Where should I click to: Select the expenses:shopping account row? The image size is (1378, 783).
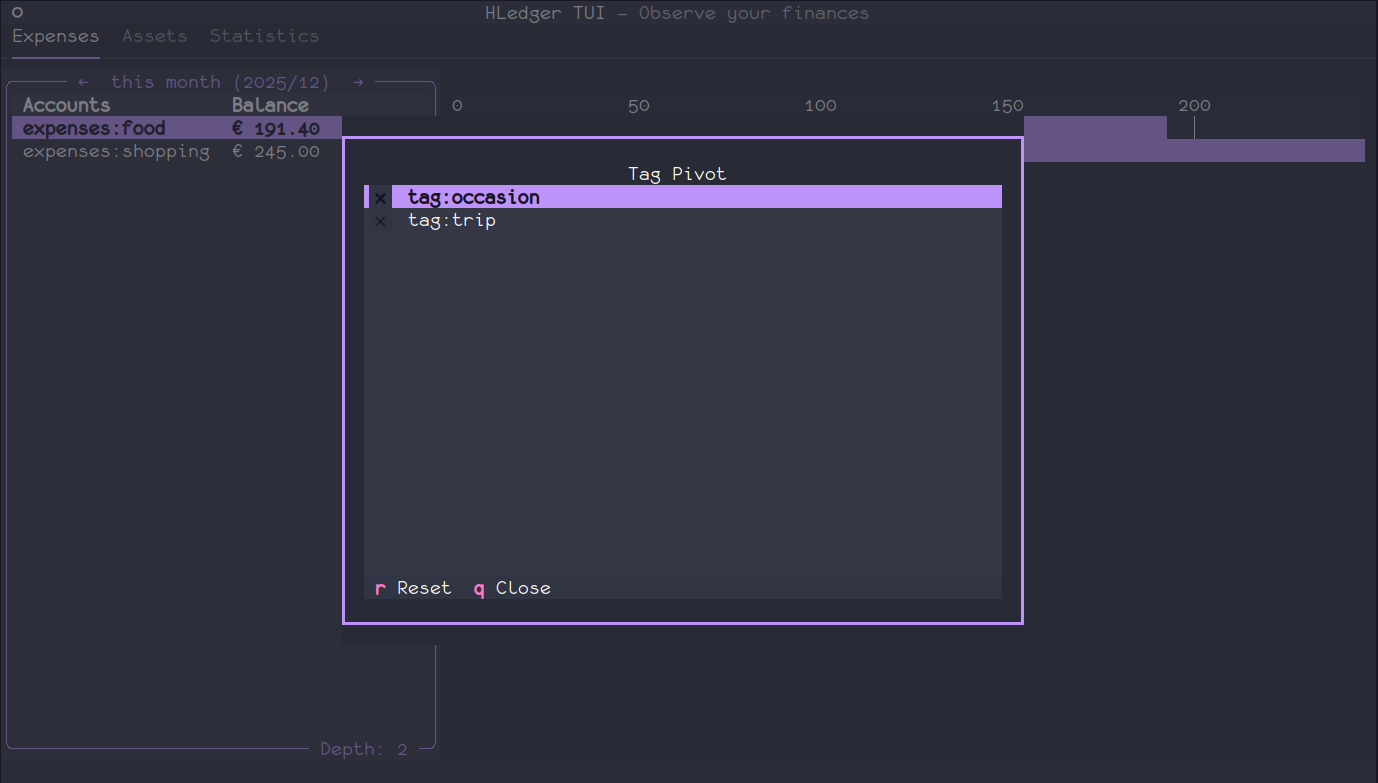coord(116,152)
